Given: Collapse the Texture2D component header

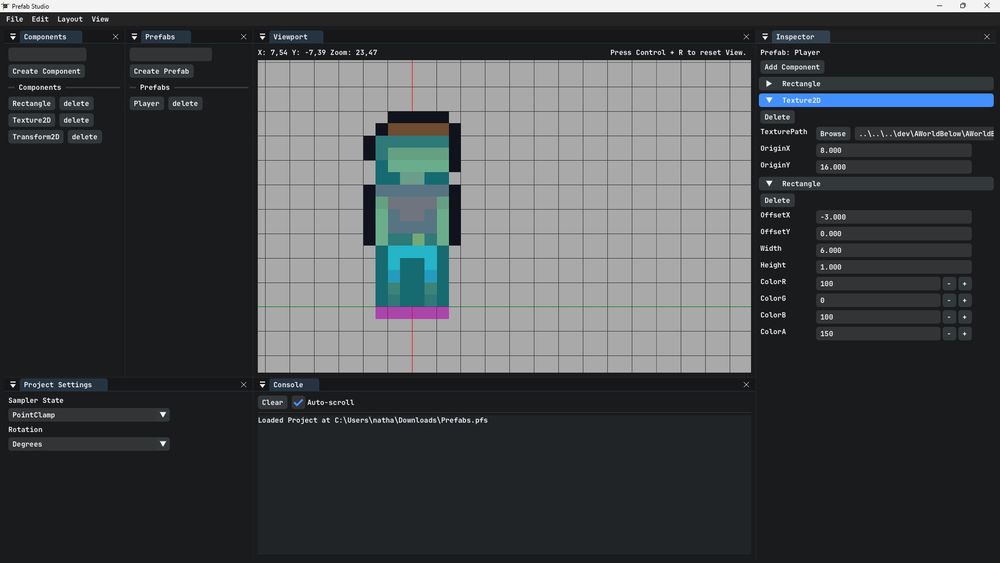Looking at the screenshot, I should click(876, 100).
